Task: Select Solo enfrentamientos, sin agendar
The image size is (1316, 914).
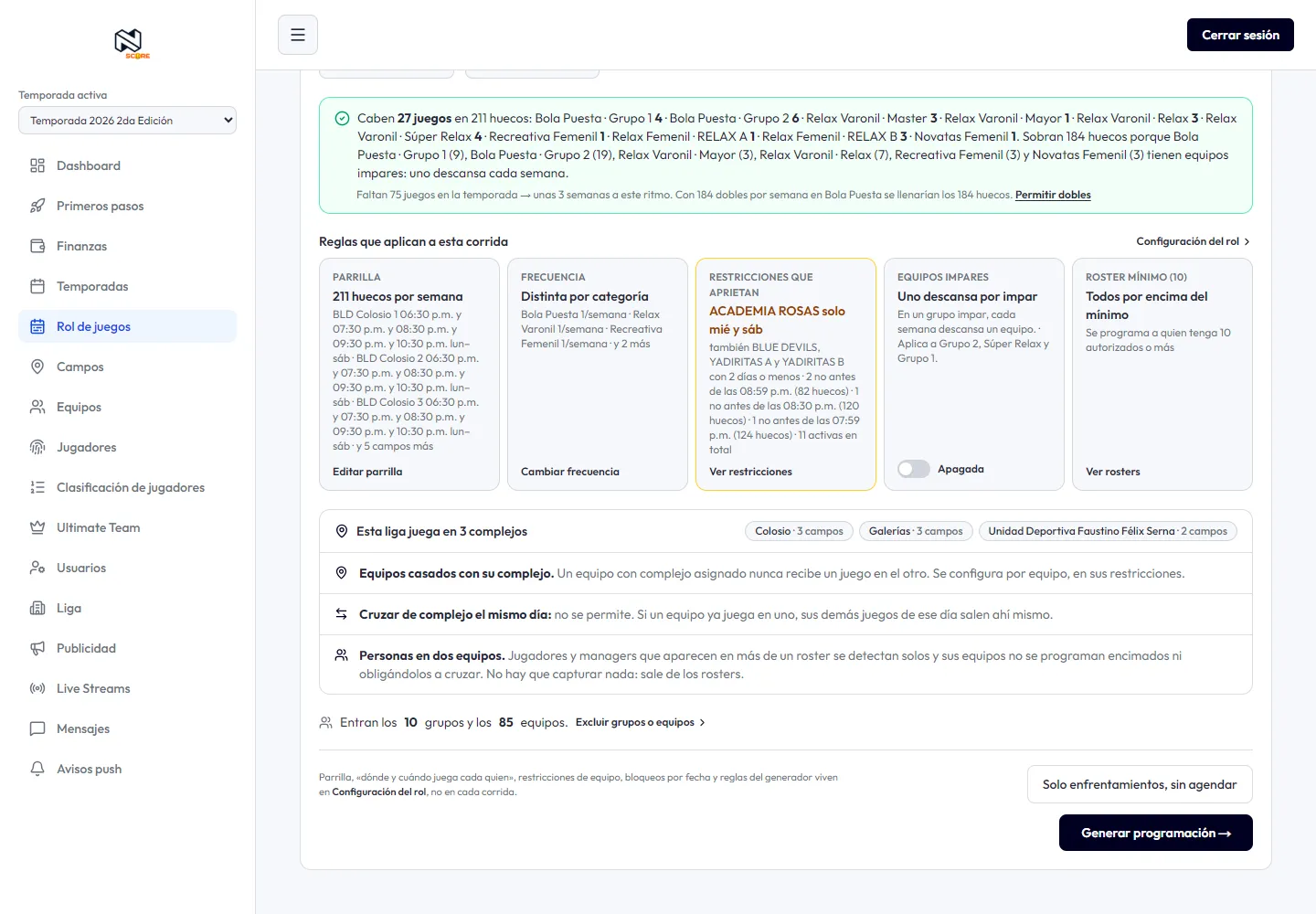Action: 1140,784
